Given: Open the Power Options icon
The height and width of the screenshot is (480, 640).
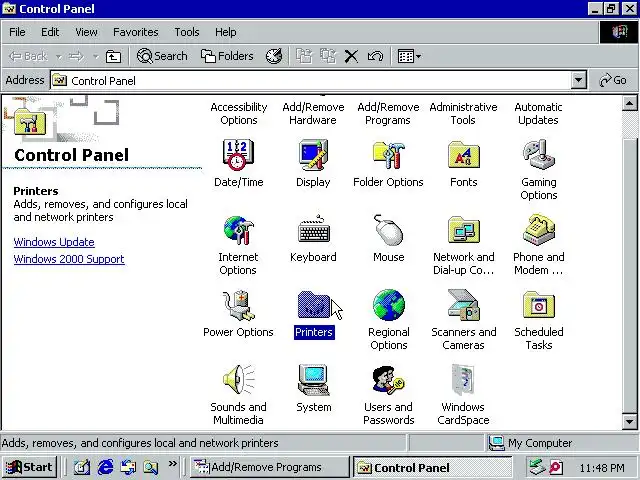Looking at the screenshot, I should tap(238, 305).
